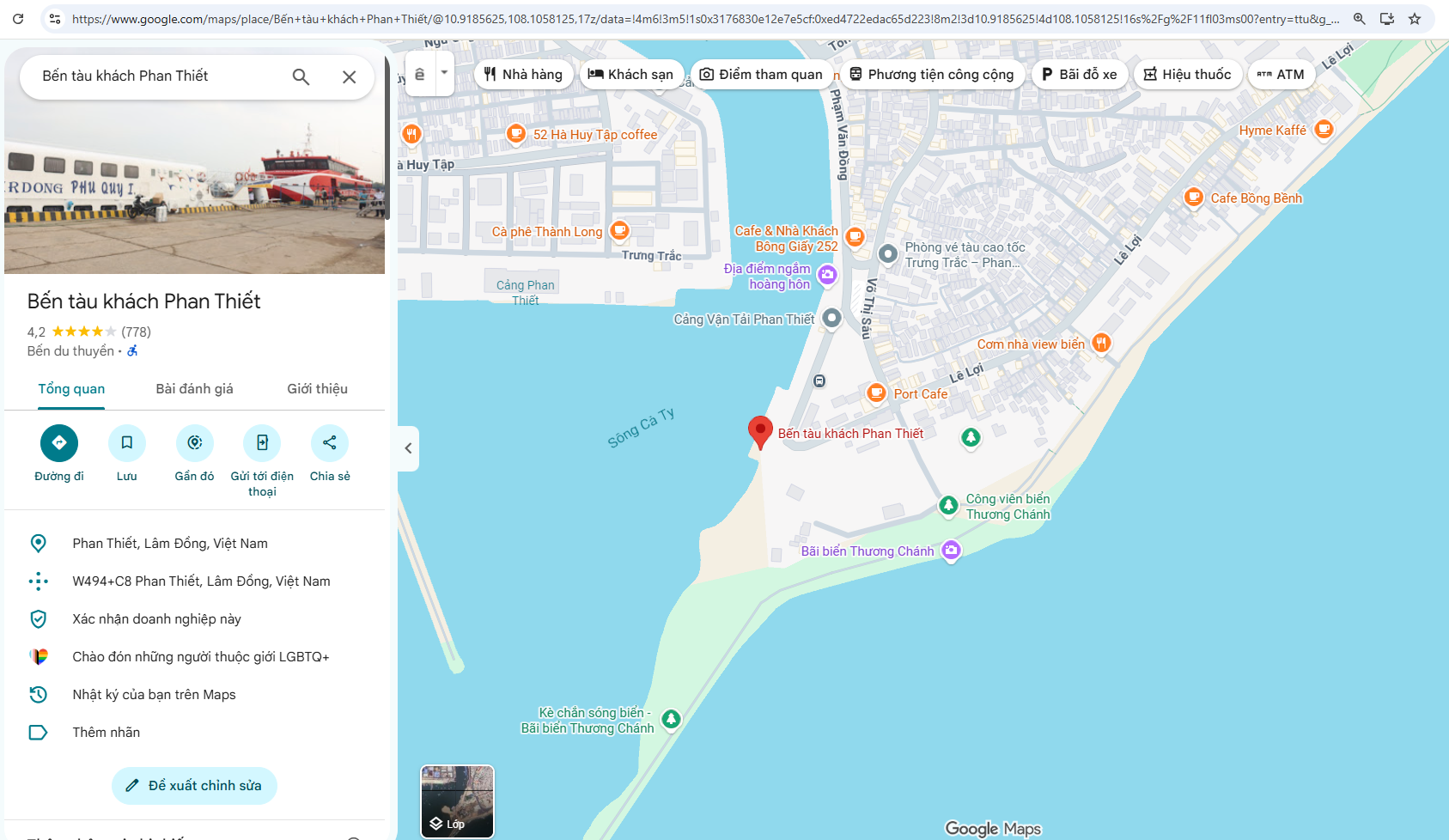Show Hiệu thuốc pharmacies

click(x=1188, y=75)
